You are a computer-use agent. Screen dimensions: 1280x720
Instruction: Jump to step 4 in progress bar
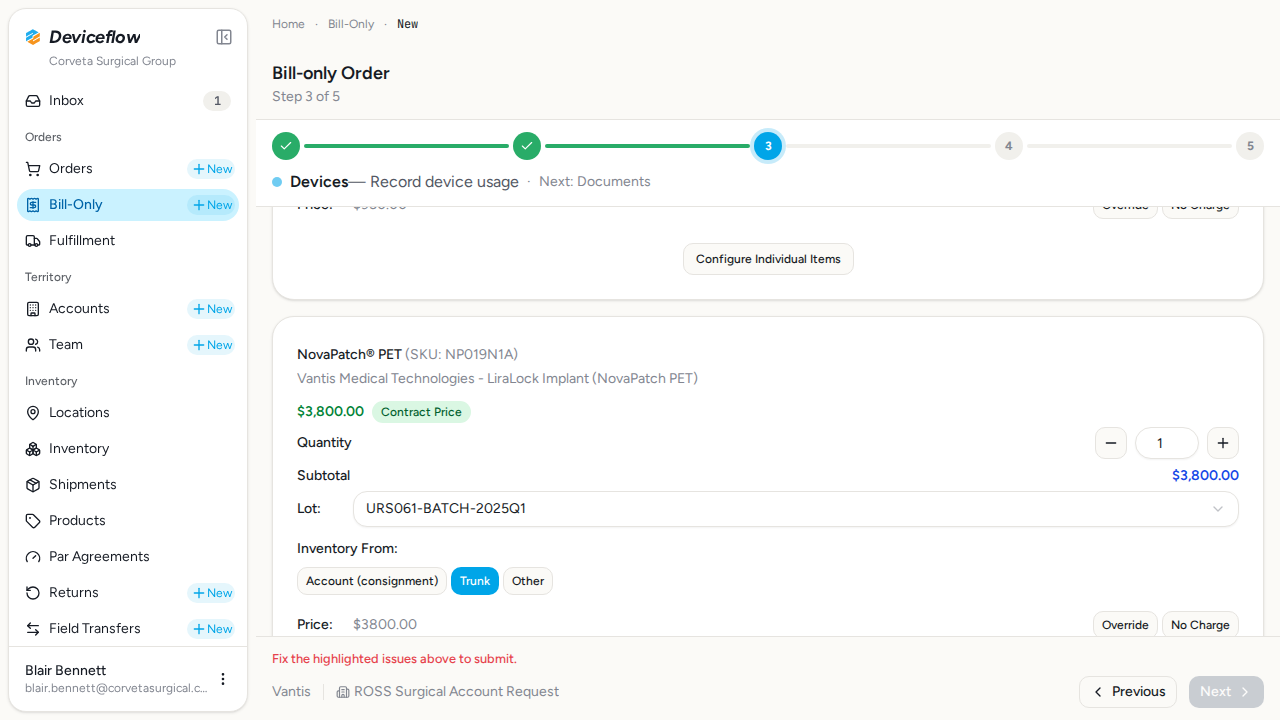pyautogui.click(x=1008, y=146)
